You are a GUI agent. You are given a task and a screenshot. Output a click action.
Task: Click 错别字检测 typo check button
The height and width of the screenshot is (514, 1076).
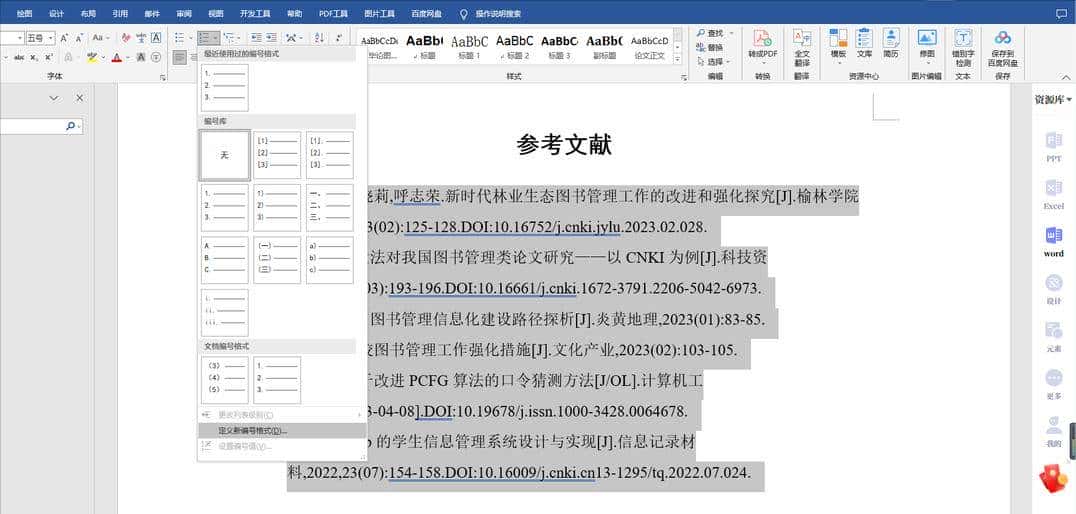click(963, 47)
